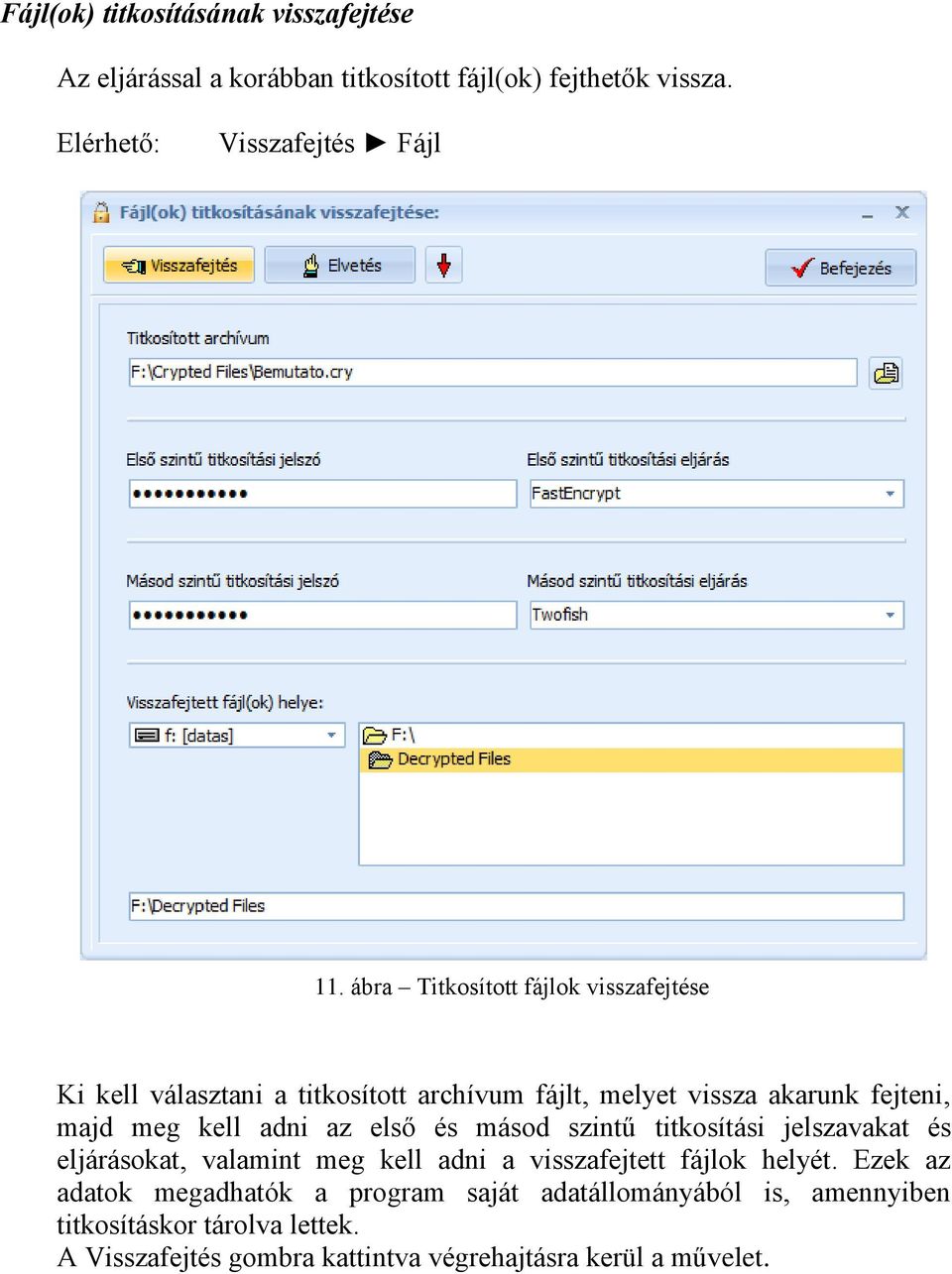The height and width of the screenshot is (1274, 952).
Task: Click the Titkosított archívum path field
Action: [493, 372]
